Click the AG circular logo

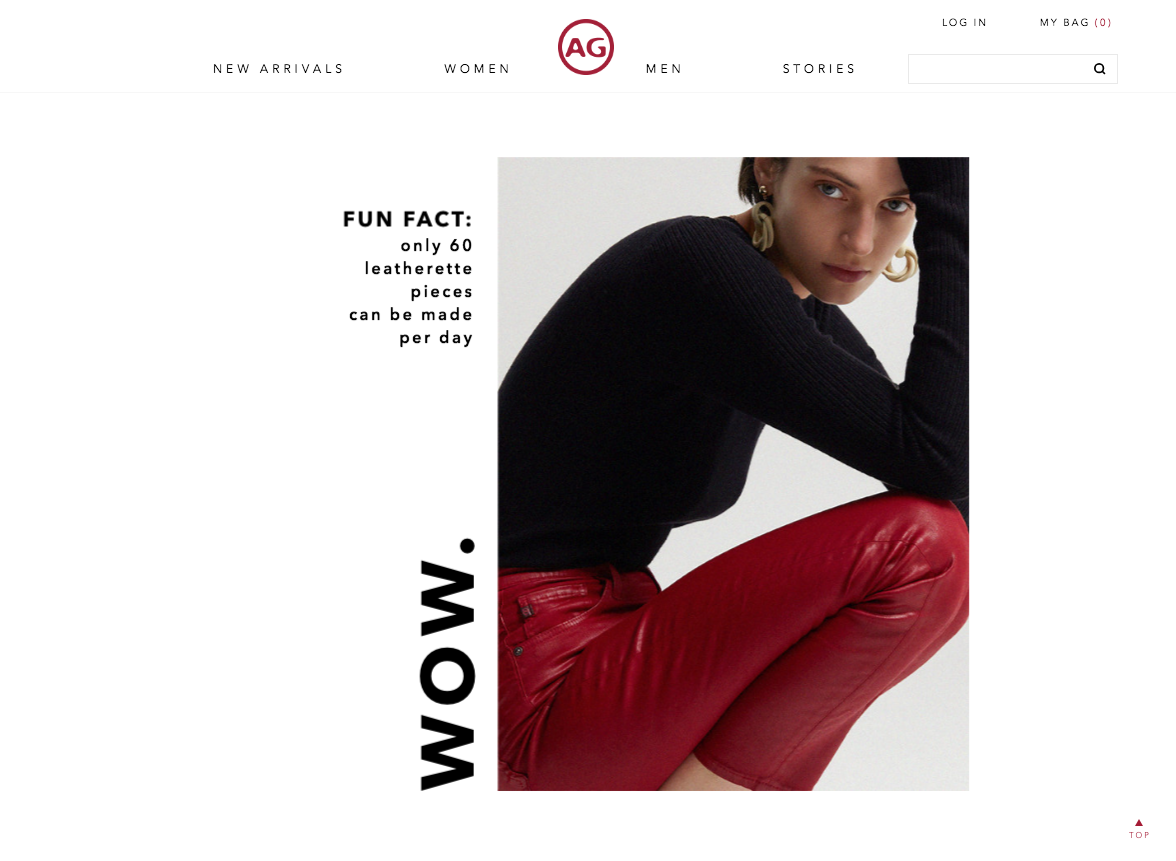point(586,47)
